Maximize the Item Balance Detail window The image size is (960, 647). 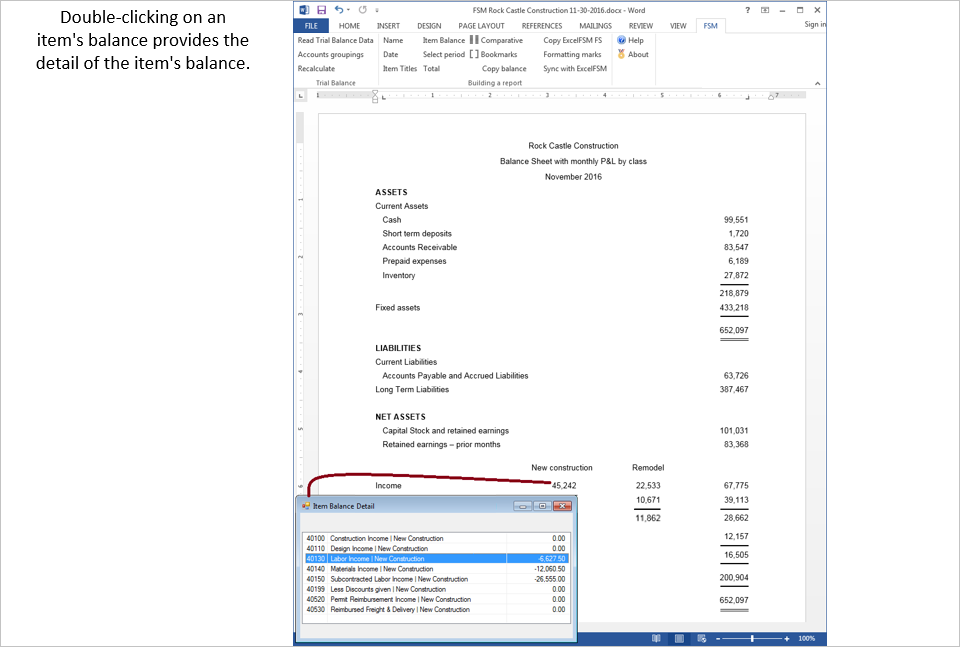[542, 506]
